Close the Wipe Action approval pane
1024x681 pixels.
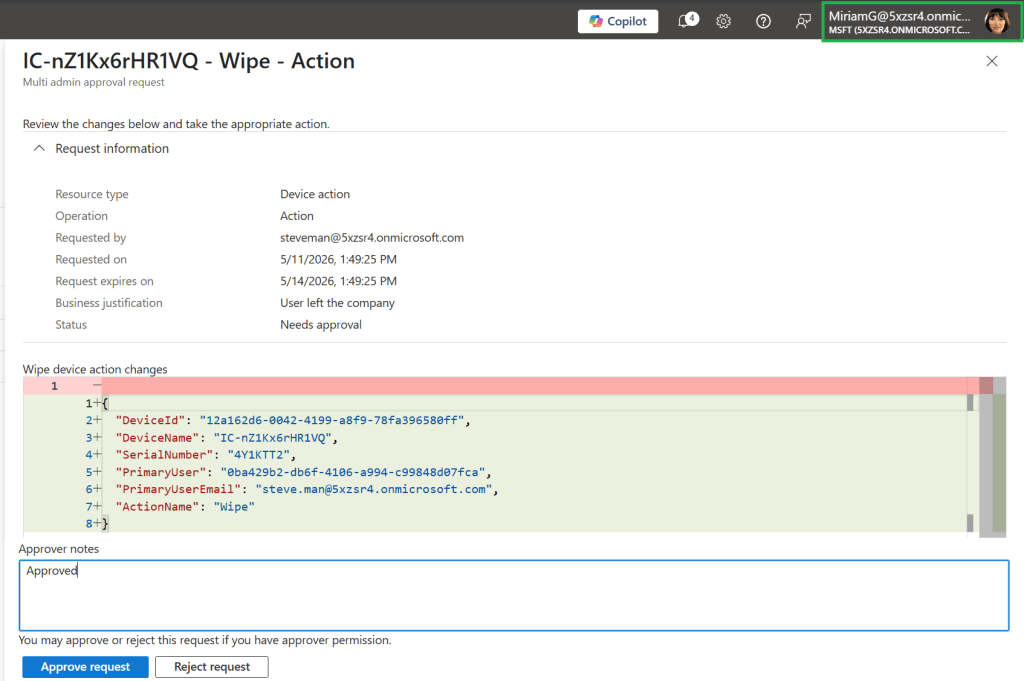click(991, 61)
